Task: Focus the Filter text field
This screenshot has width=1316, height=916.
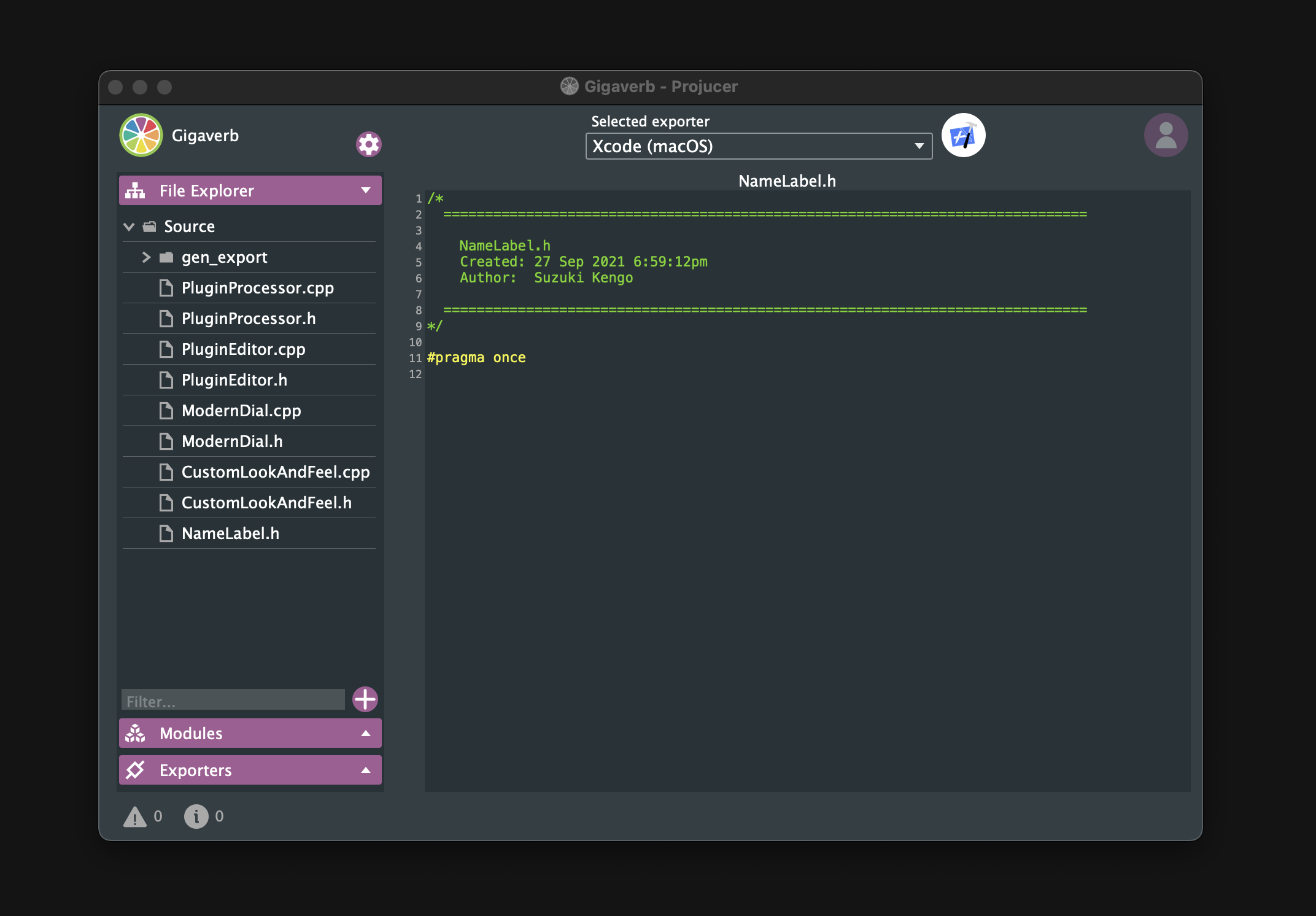Action: 233,700
